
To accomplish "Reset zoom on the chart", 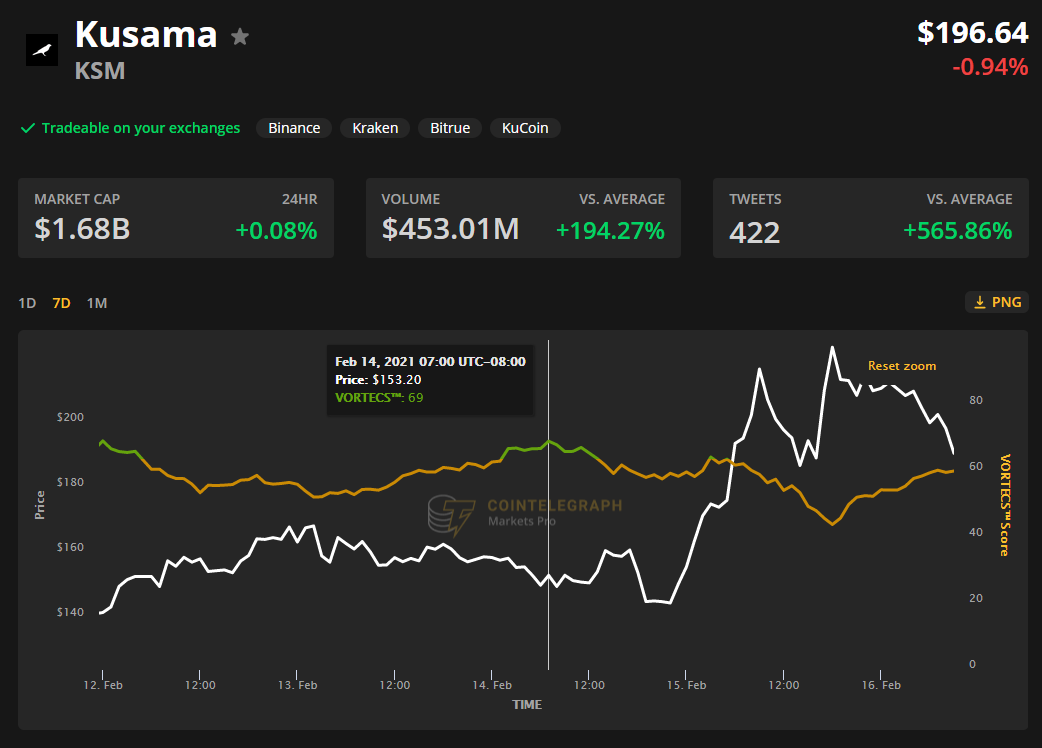I will coord(902,366).
